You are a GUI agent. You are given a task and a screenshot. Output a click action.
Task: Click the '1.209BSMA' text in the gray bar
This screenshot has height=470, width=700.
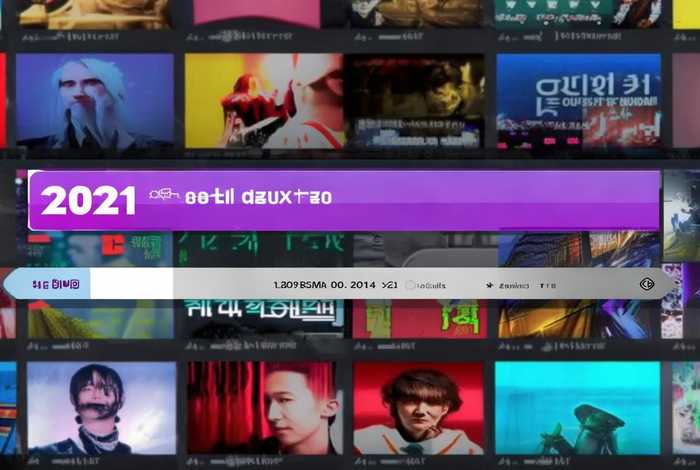[300, 285]
